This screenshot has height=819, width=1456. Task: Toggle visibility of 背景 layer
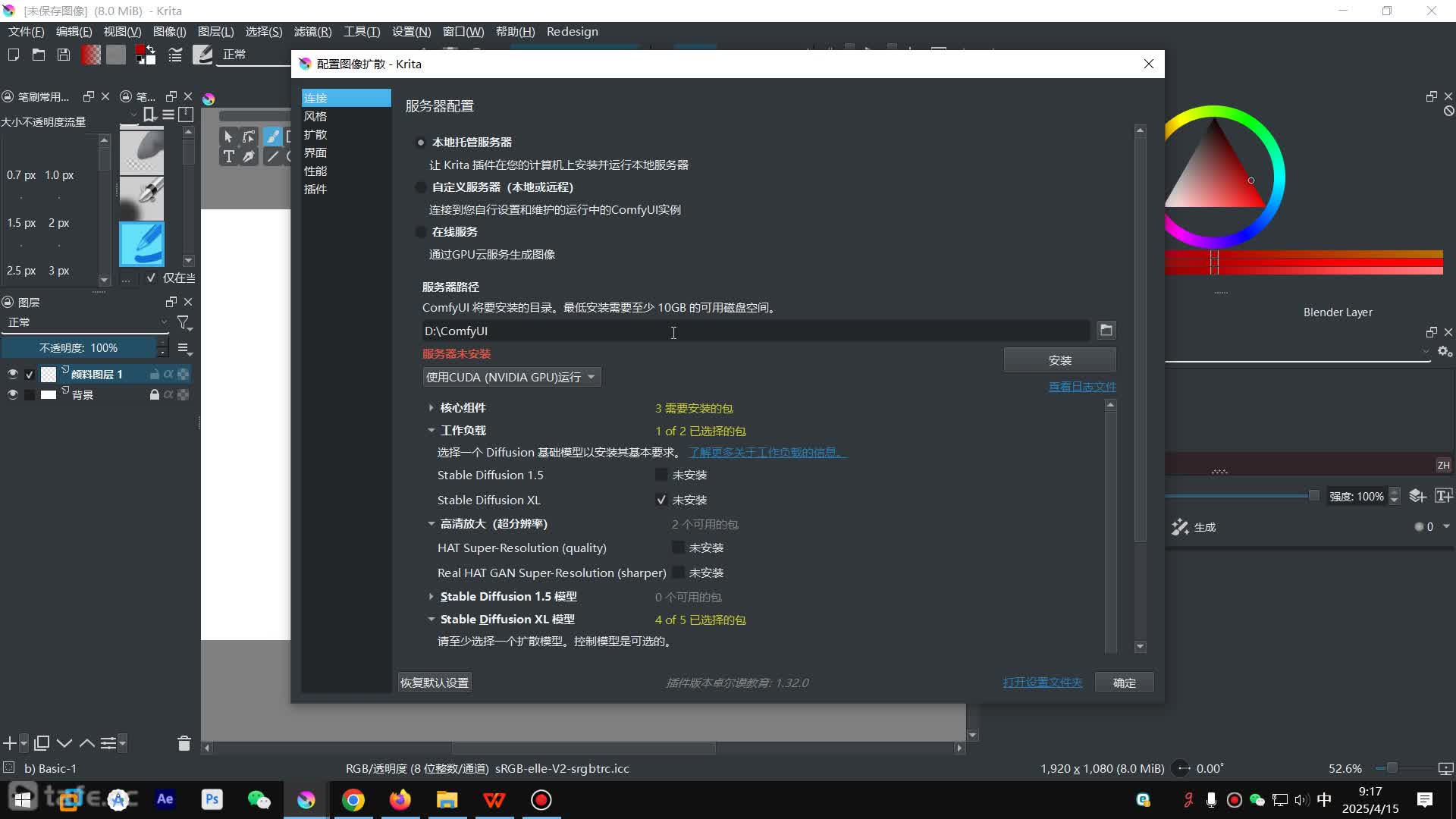tap(12, 394)
